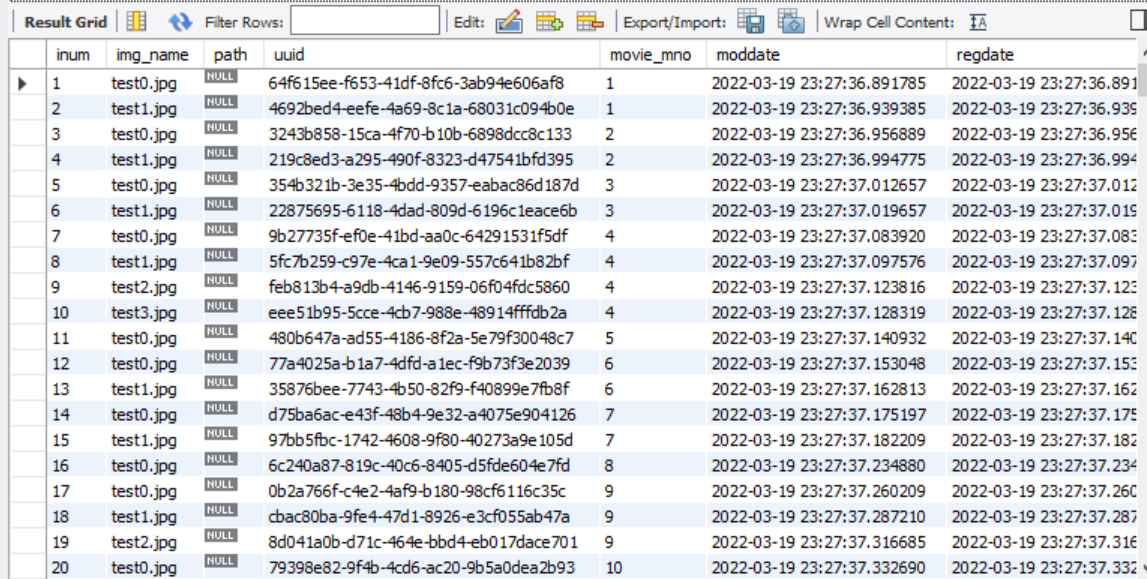Click the insert new row icon
Screen dimensions: 1147x579
coord(549,22)
